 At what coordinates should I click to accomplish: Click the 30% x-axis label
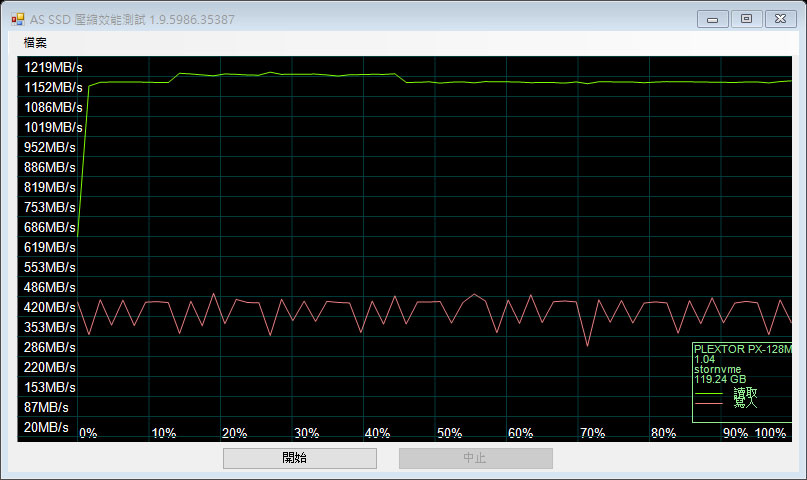[x=307, y=433]
